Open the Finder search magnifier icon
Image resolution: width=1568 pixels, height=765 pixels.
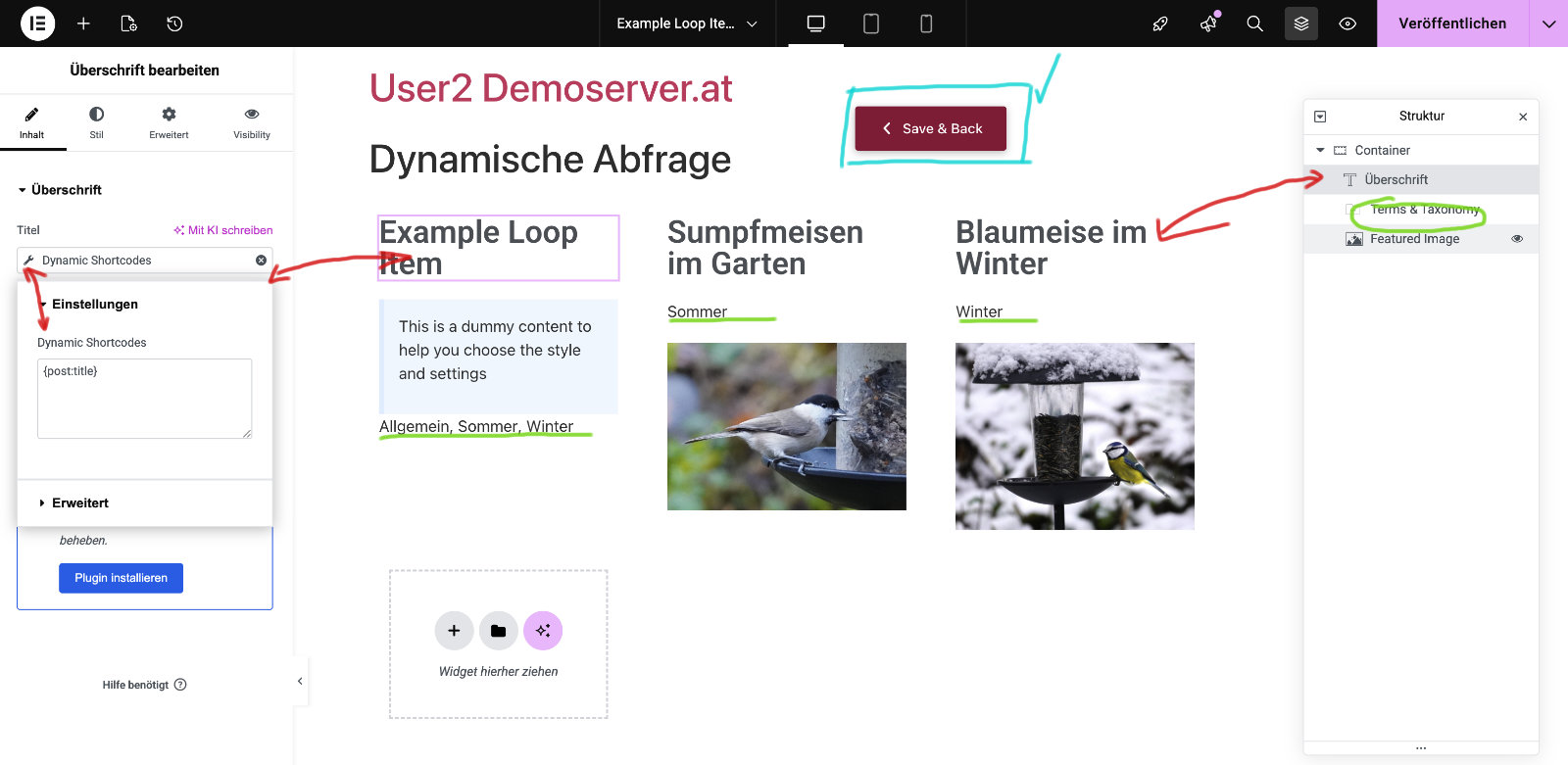coord(1254,24)
